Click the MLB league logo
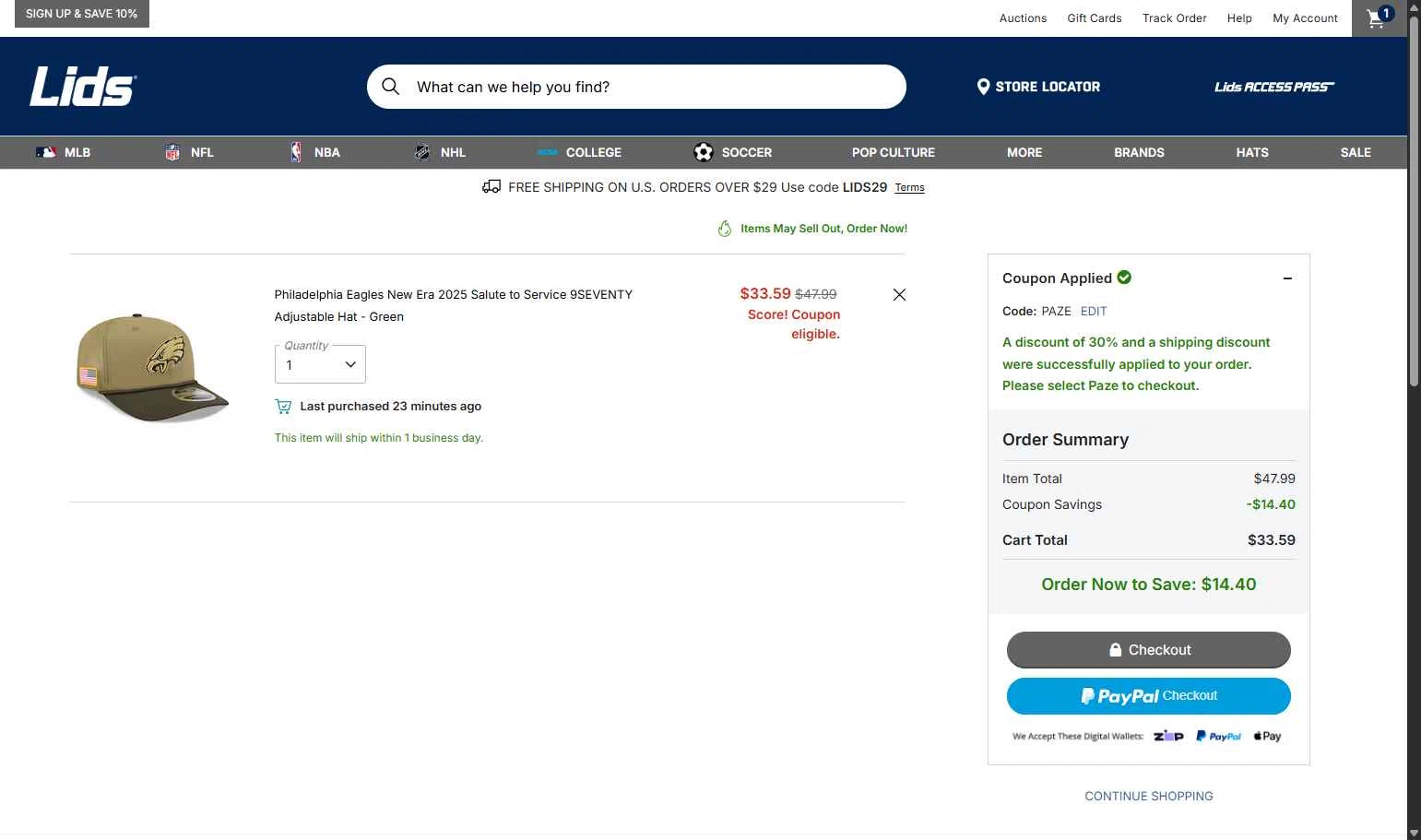 (x=46, y=152)
